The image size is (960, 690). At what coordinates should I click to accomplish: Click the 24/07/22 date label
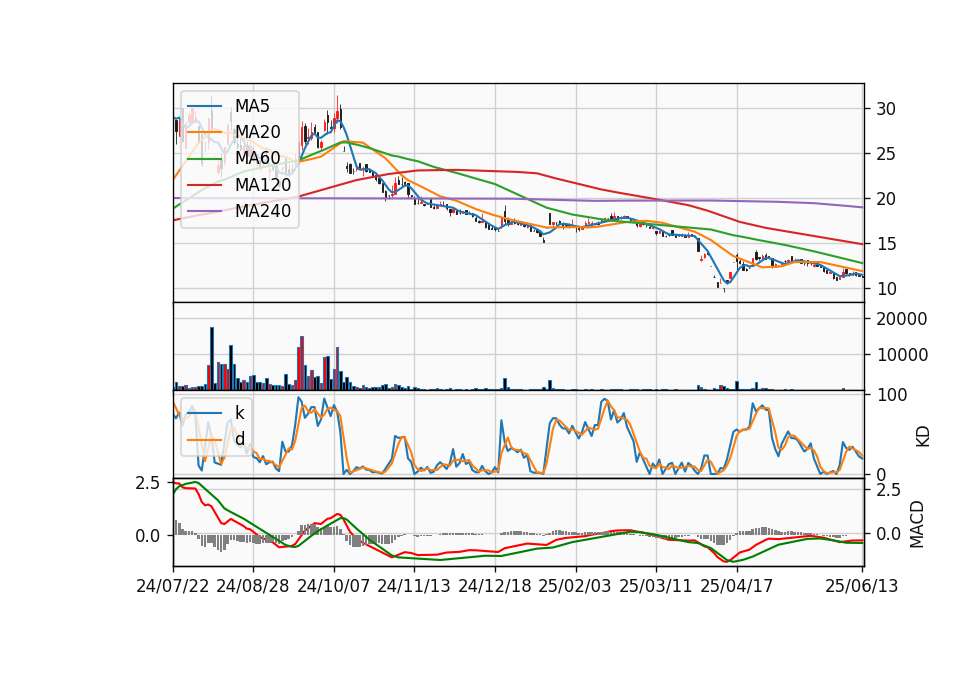tap(173, 586)
